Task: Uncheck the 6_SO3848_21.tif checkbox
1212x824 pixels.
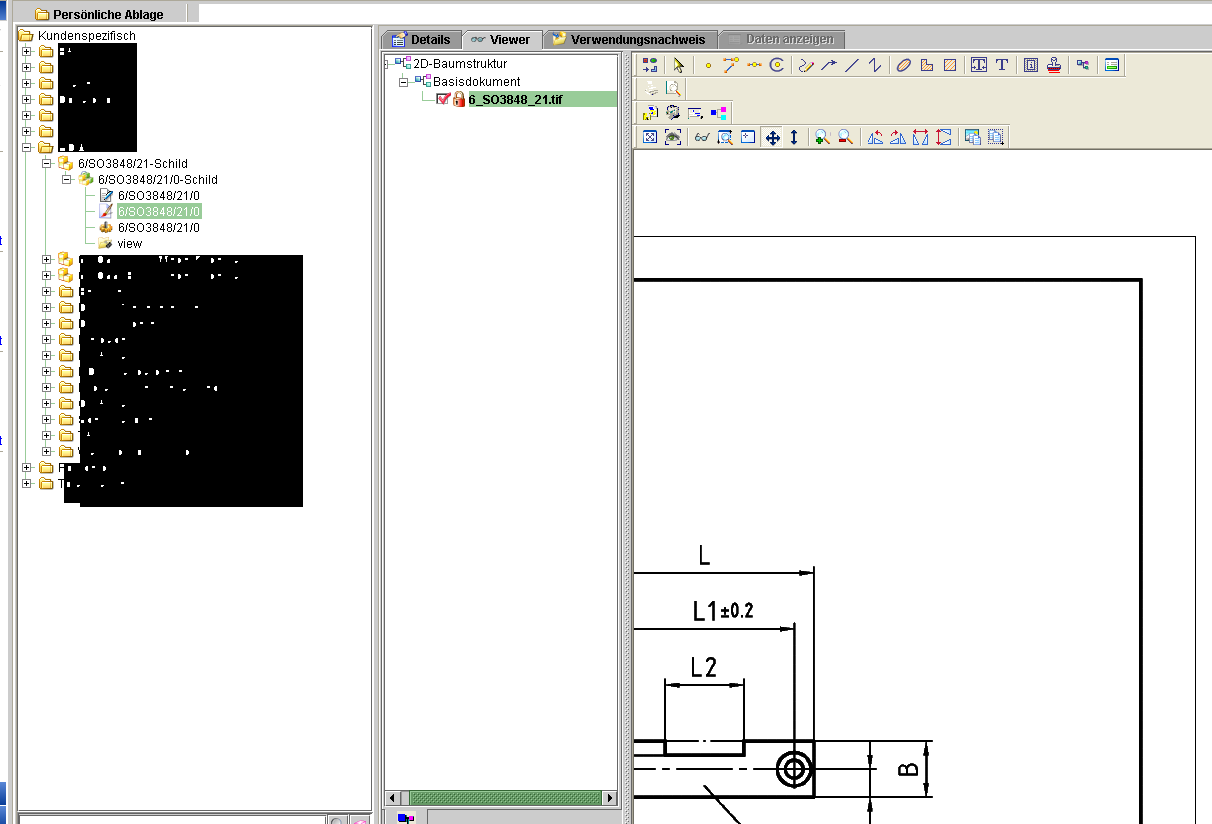Action: click(x=443, y=99)
